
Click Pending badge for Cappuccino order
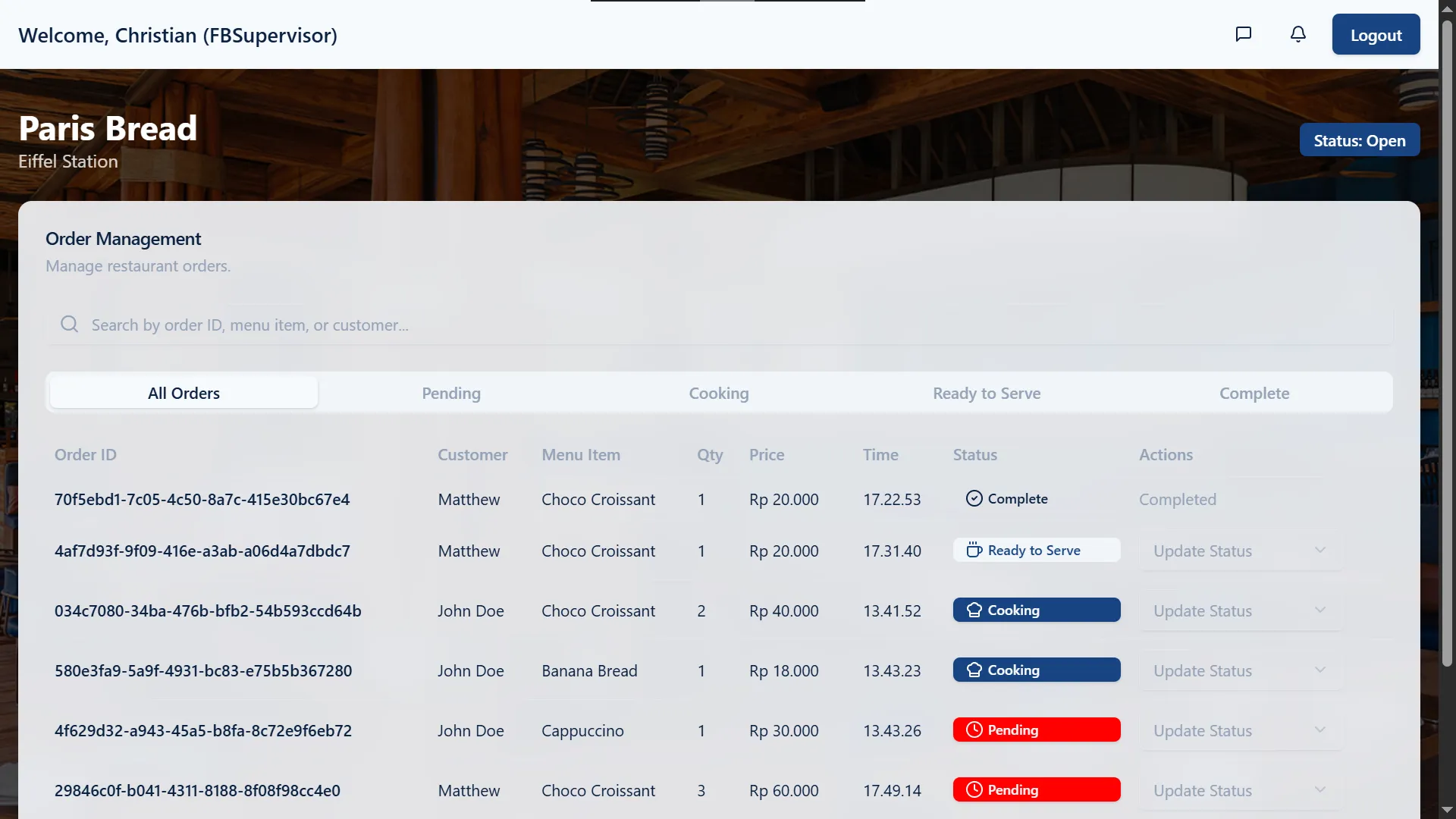pos(1036,730)
